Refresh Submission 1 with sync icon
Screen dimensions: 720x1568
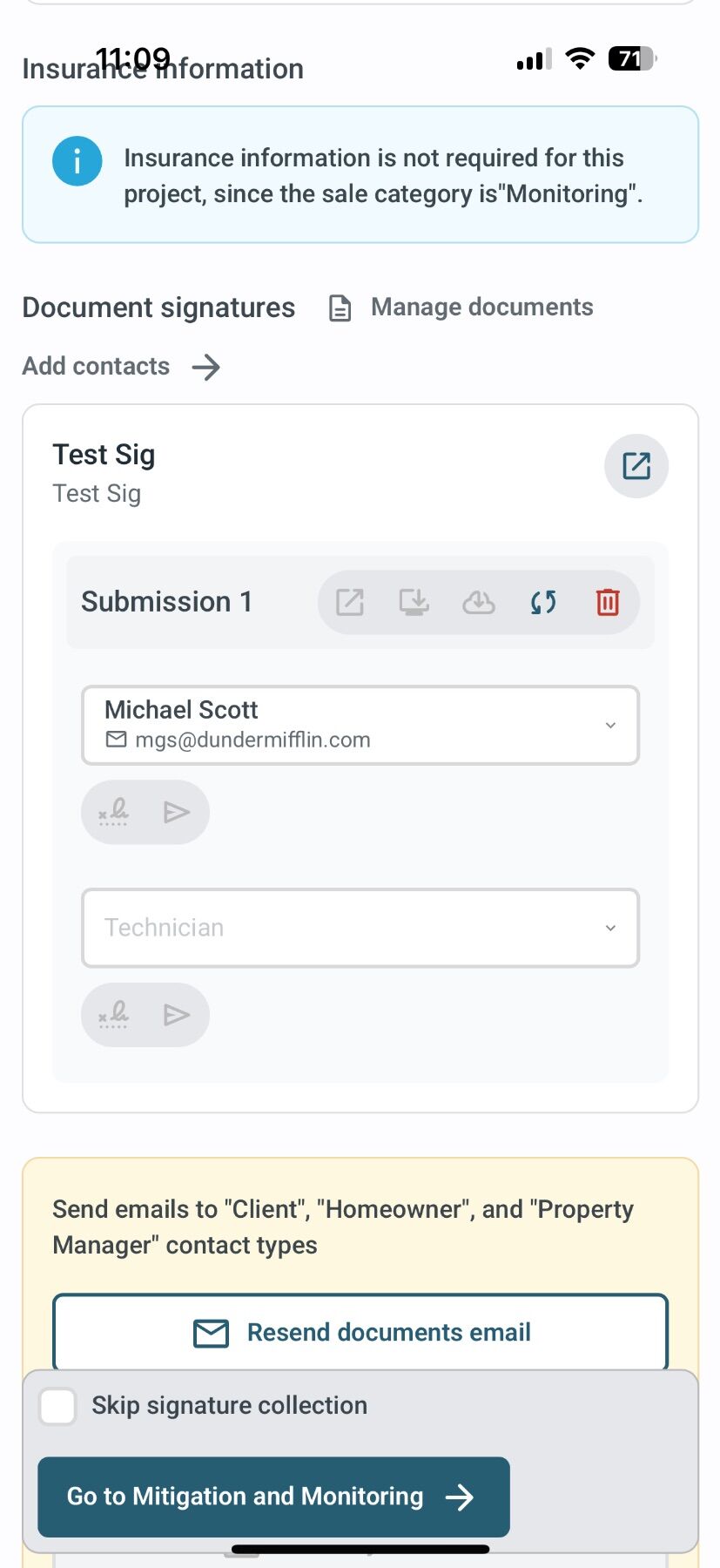[543, 602]
